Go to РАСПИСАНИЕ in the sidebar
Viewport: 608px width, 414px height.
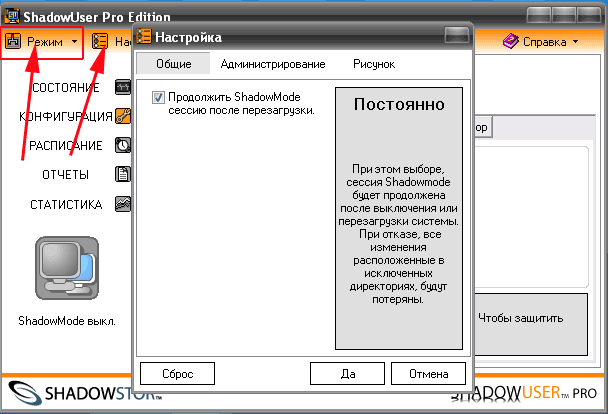click(x=66, y=146)
